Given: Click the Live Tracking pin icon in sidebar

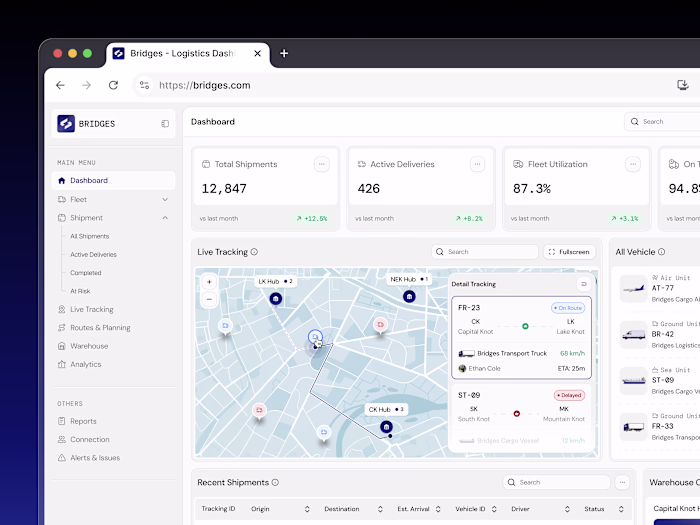Looking at the screenshot, I should click(62, 309).
